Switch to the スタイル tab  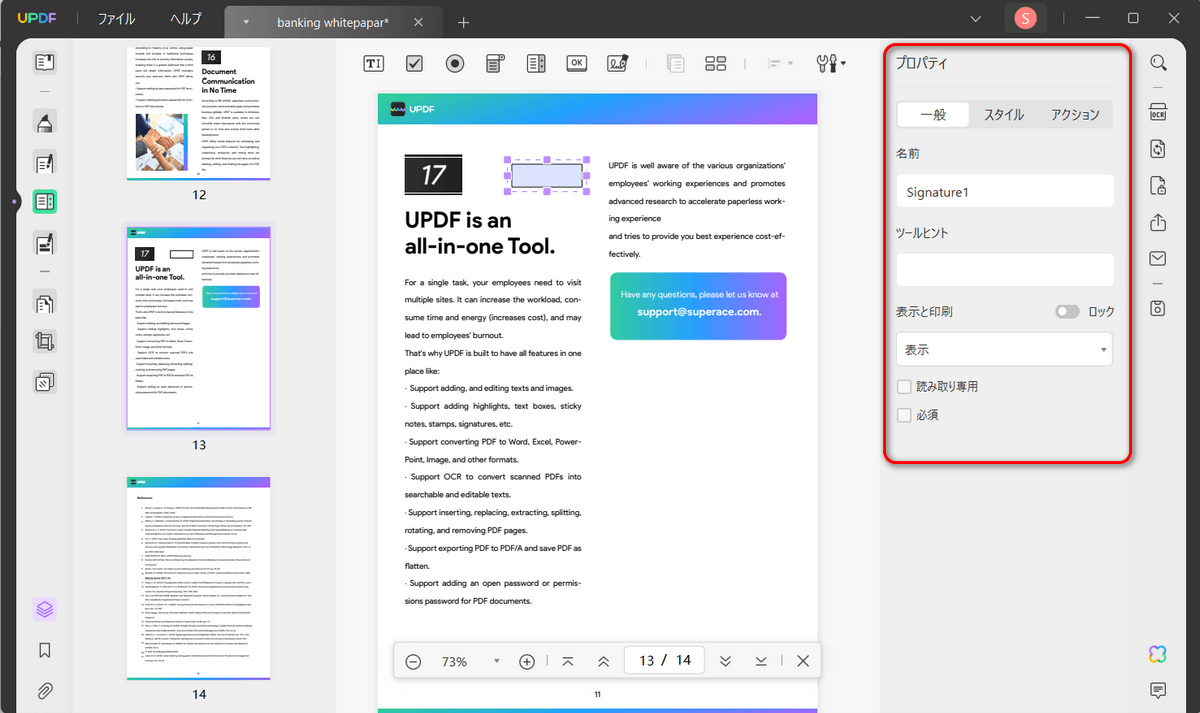point(1003,115)
